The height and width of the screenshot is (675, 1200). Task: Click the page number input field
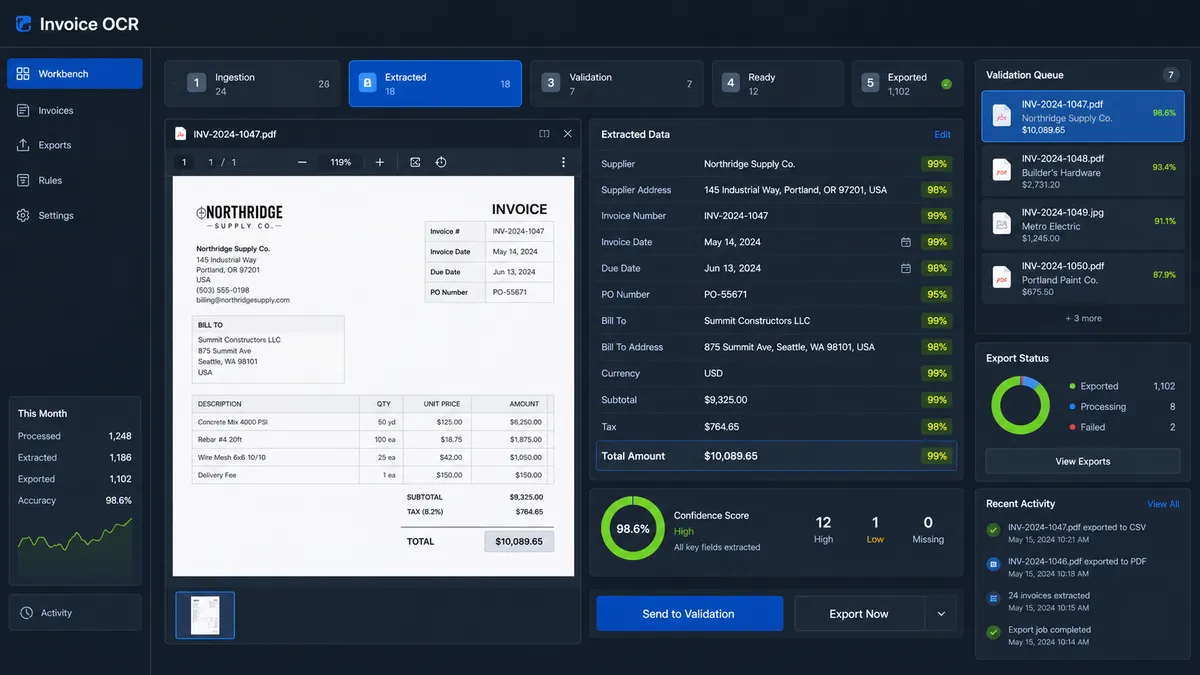[x=183, y=162]
